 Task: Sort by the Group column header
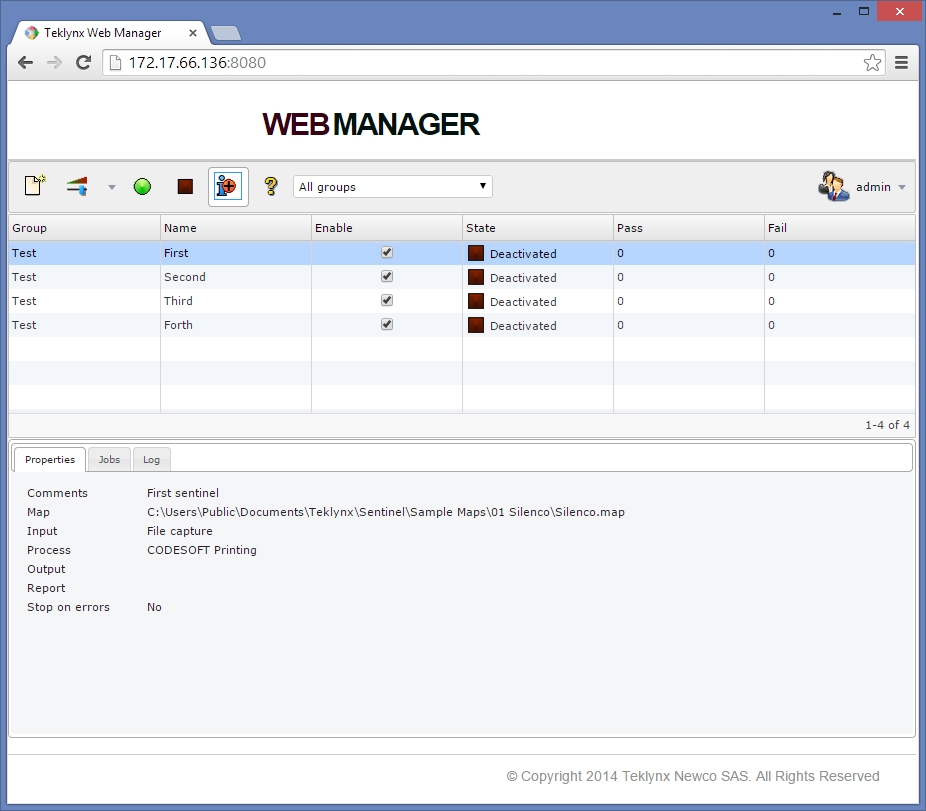(x=84, y=228)
